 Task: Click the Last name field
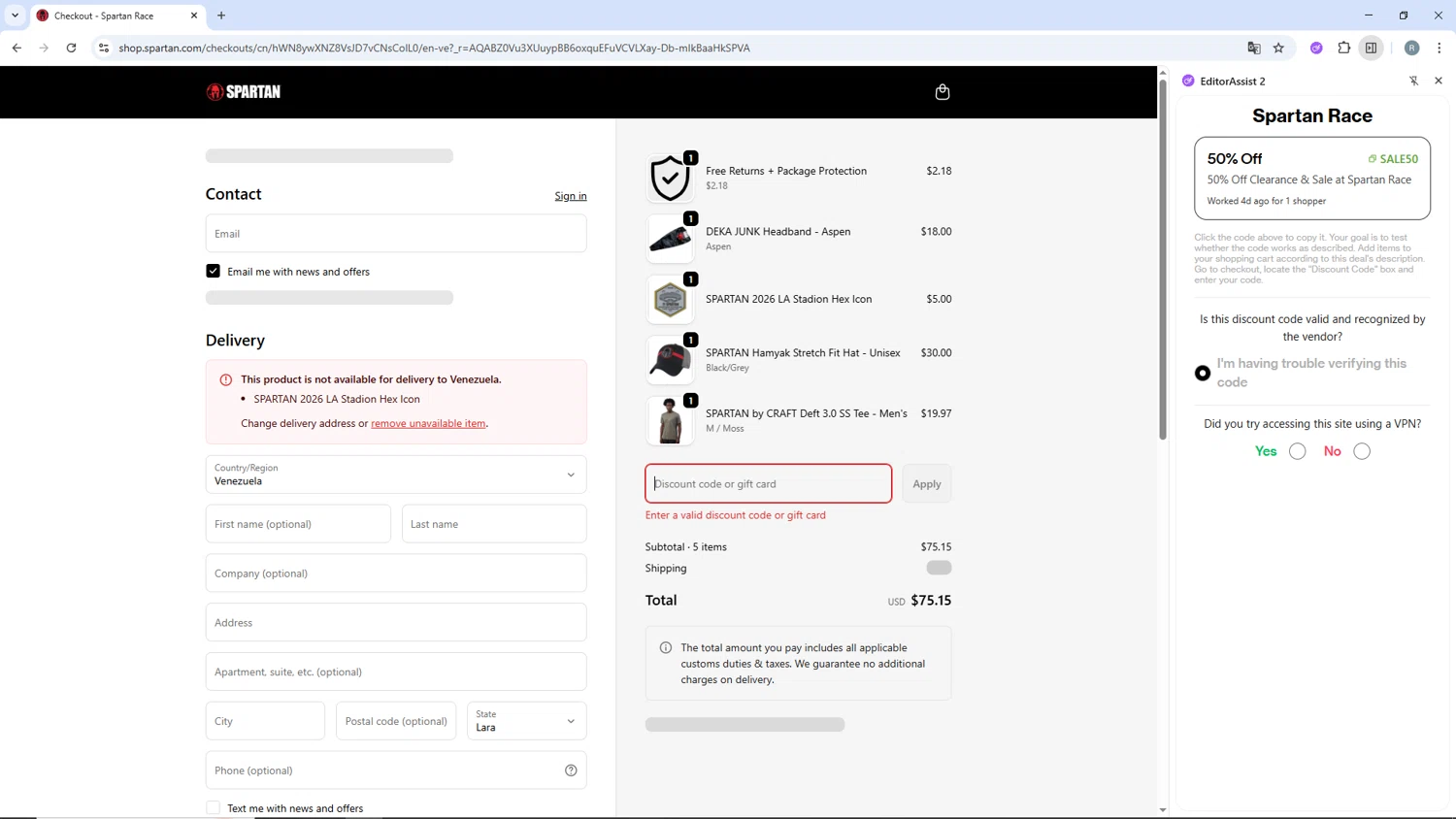pyautogui.click(x=494, y=524)
